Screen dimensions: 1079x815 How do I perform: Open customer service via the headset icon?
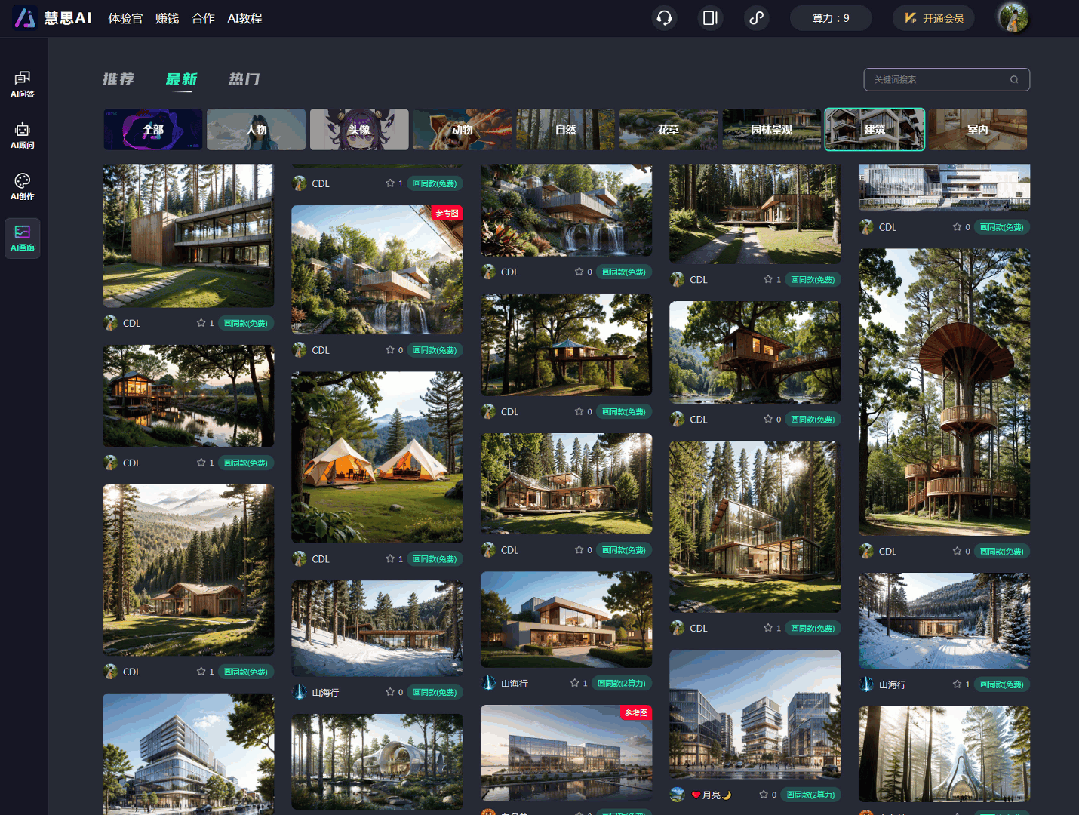(664, 18)
